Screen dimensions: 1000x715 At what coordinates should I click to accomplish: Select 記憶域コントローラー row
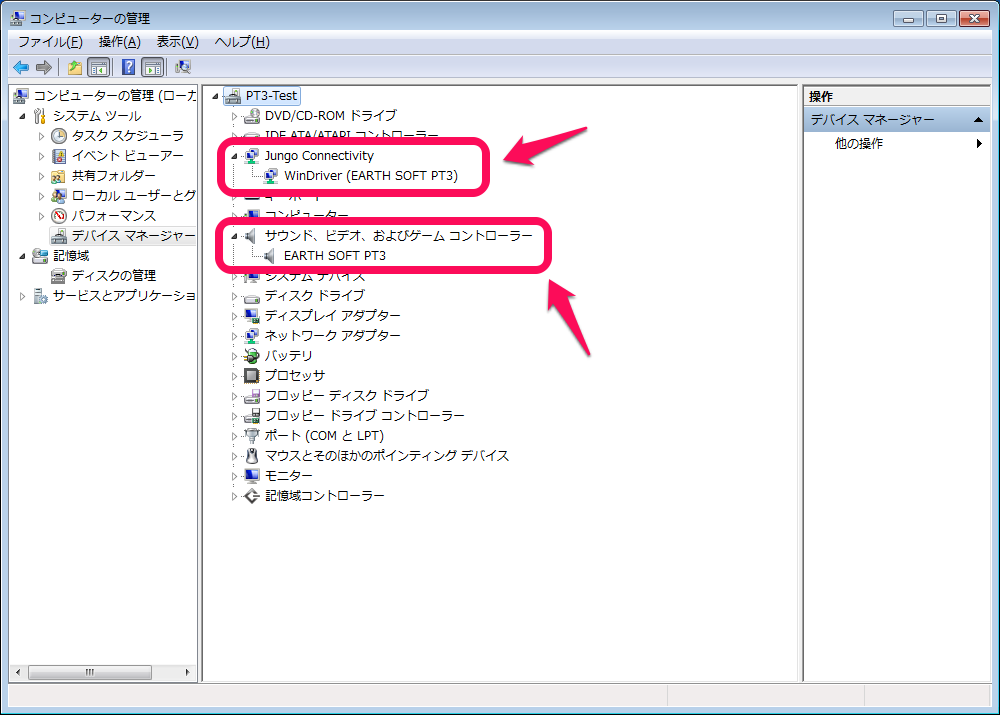[x=325, y=496]
